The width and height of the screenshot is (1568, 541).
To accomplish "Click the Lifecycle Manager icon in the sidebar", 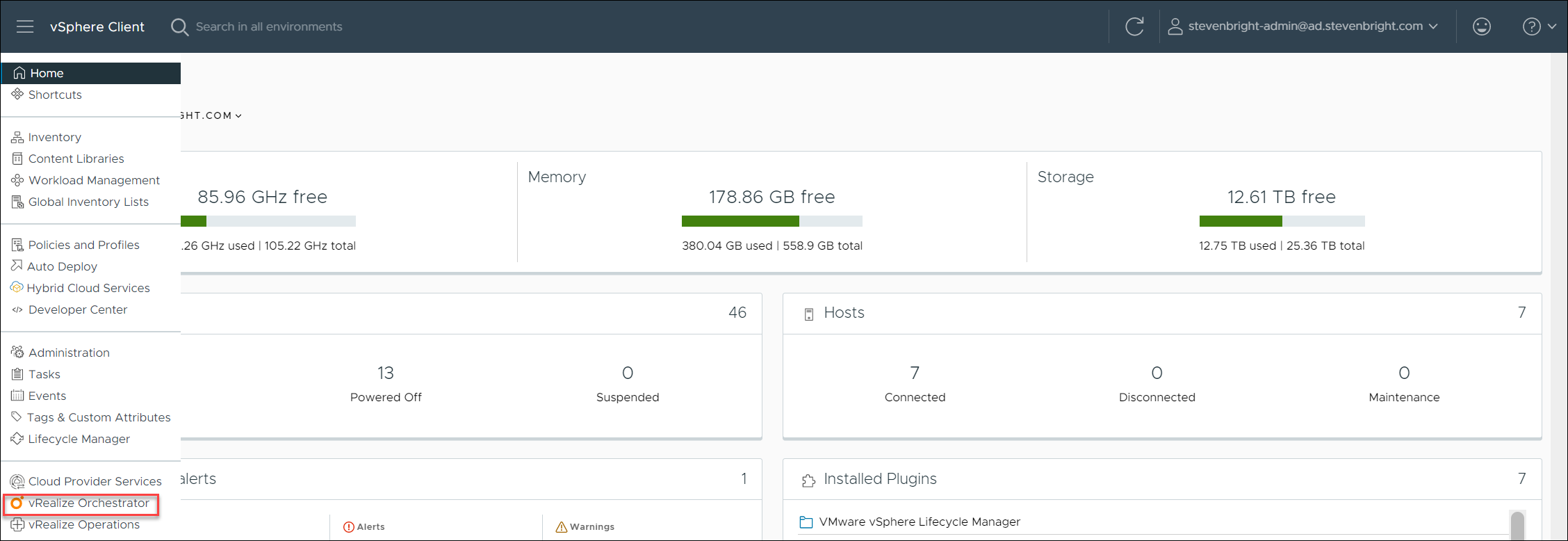I will (17, 439).
